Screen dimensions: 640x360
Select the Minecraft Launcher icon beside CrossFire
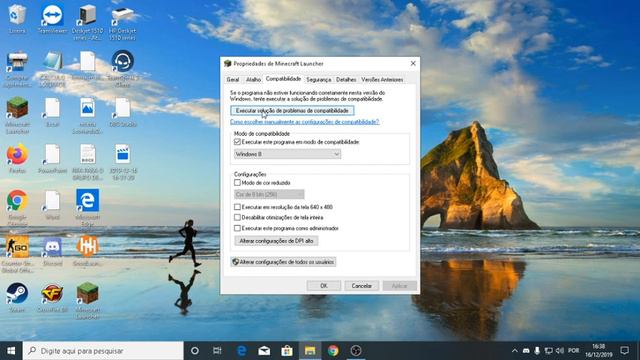87,300
